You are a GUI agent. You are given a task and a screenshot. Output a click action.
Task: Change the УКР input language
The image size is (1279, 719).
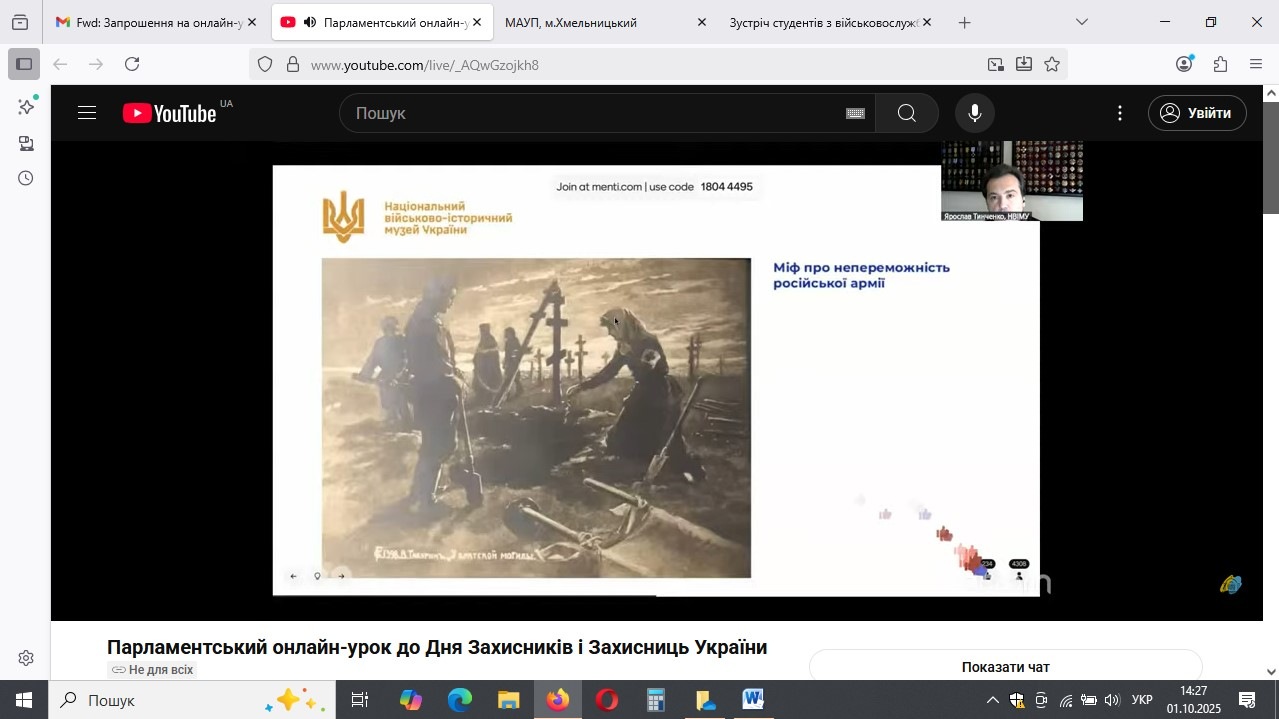tap(1142, 700)
